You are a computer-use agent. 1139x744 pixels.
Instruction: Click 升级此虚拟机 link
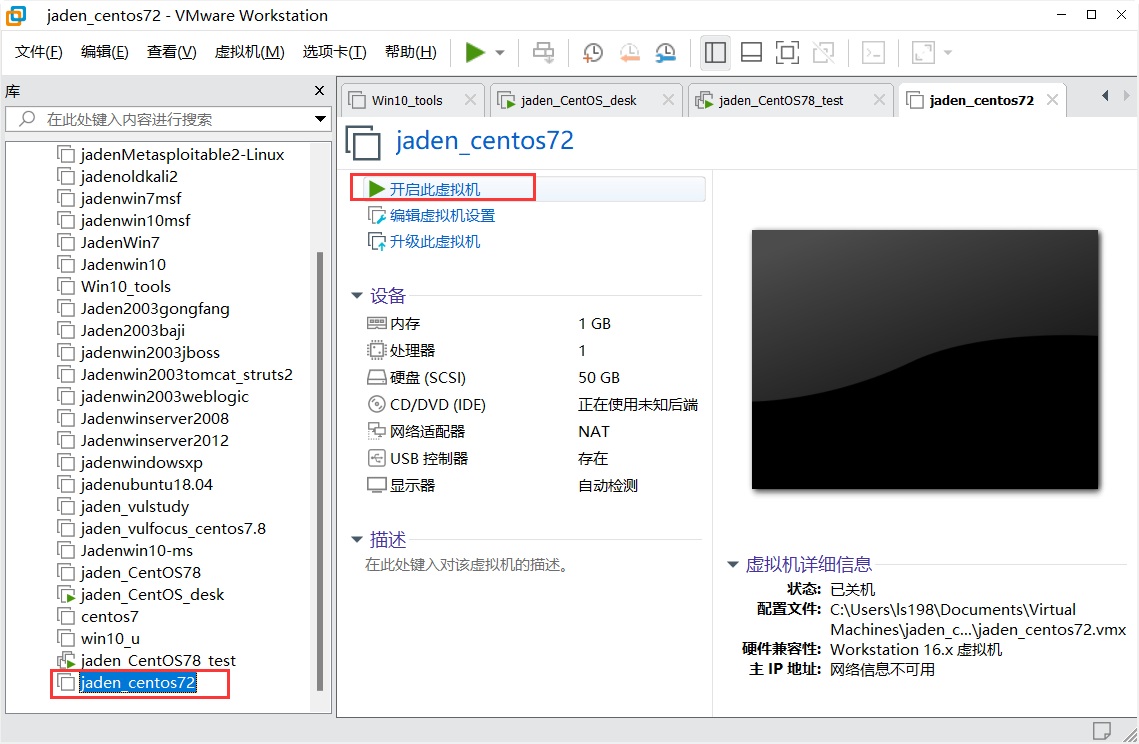433,240
